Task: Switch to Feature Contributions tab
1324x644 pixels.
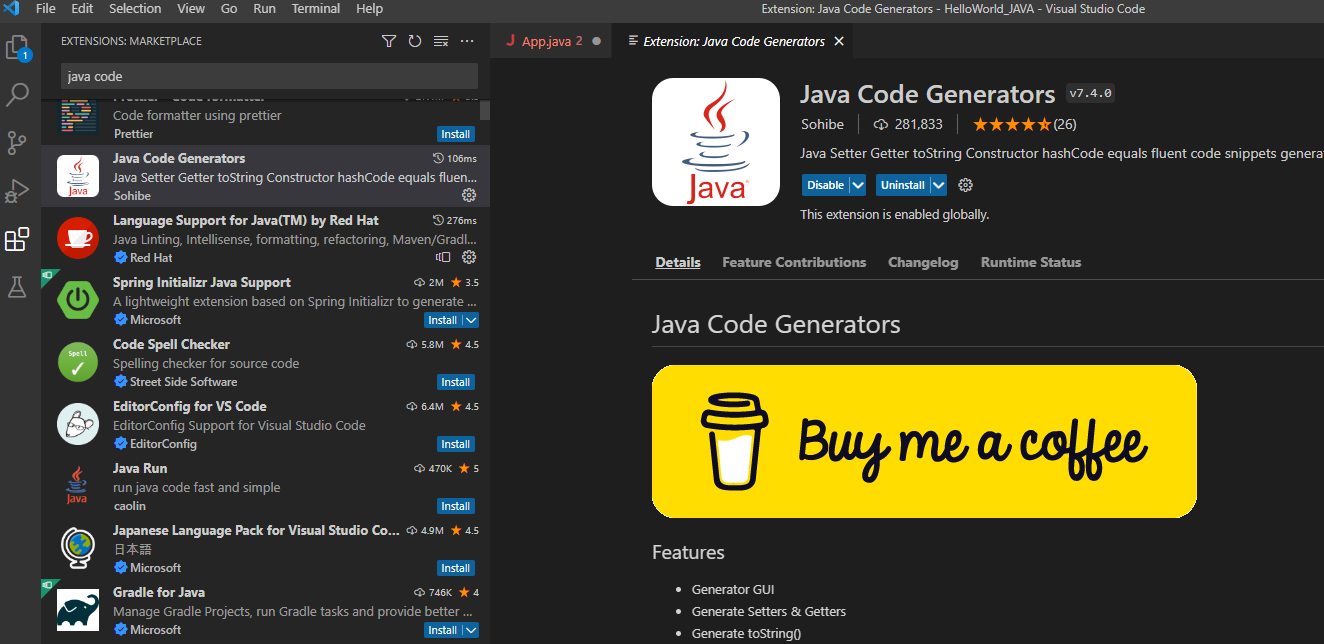Action: point(794,262)
